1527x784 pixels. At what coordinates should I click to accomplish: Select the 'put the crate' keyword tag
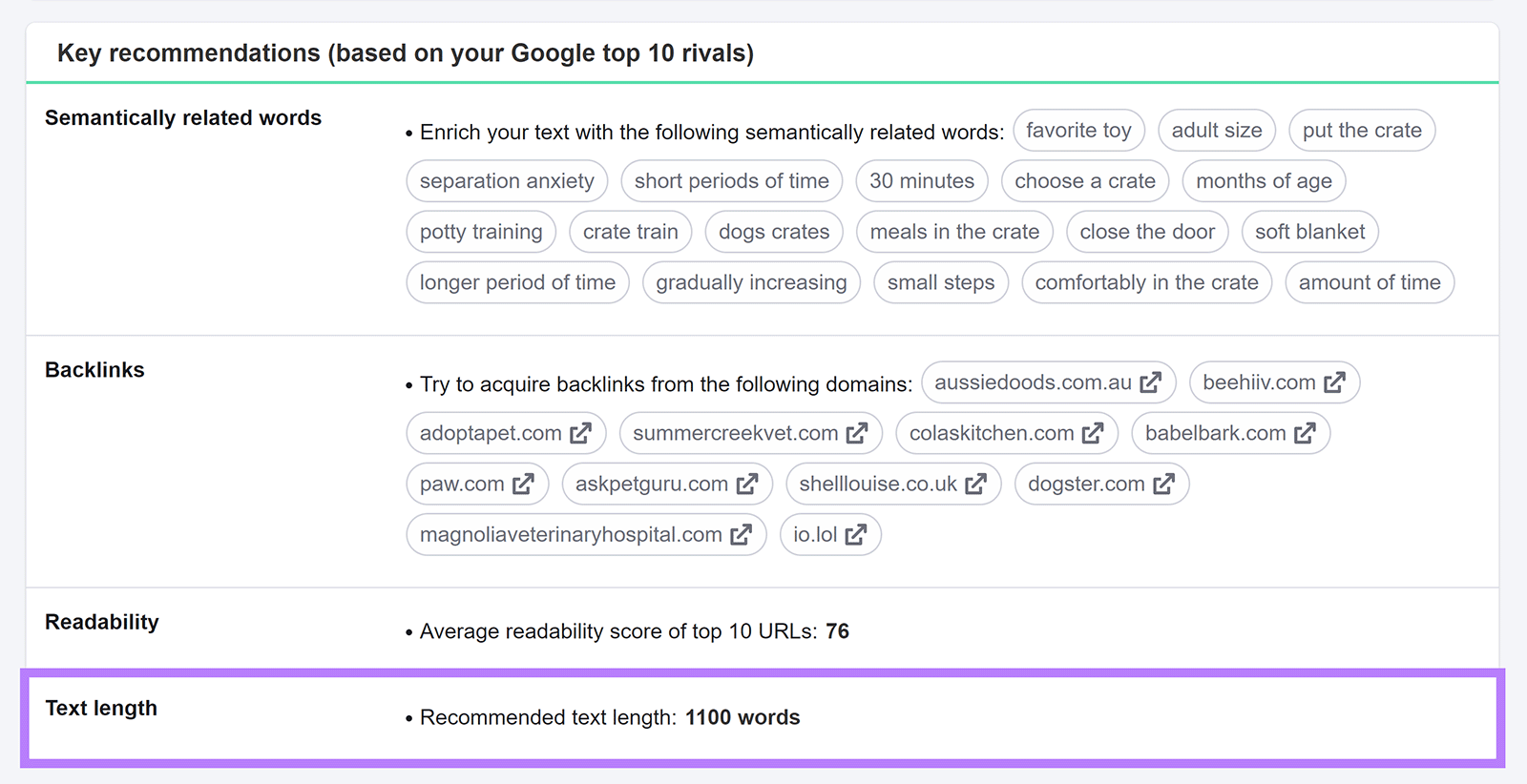click(1362, 131)
